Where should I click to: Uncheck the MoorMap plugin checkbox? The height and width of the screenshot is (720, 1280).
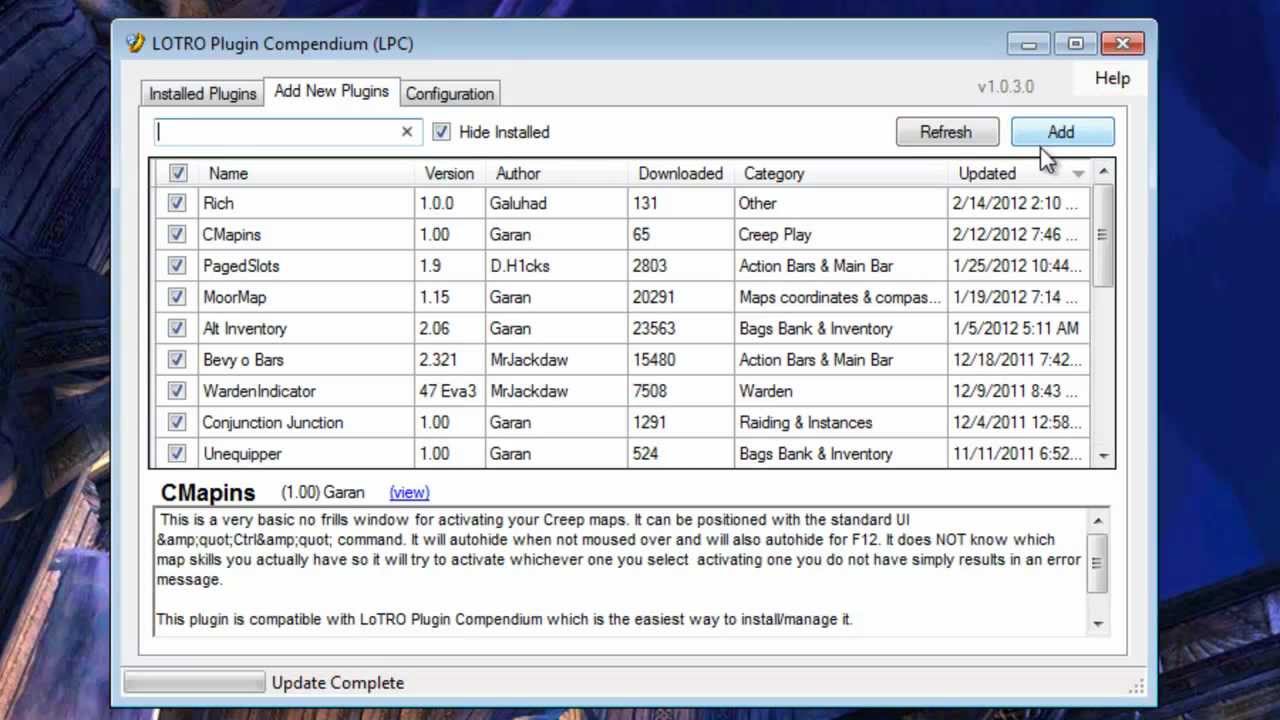pyautogui.click(x=177, y=297)
